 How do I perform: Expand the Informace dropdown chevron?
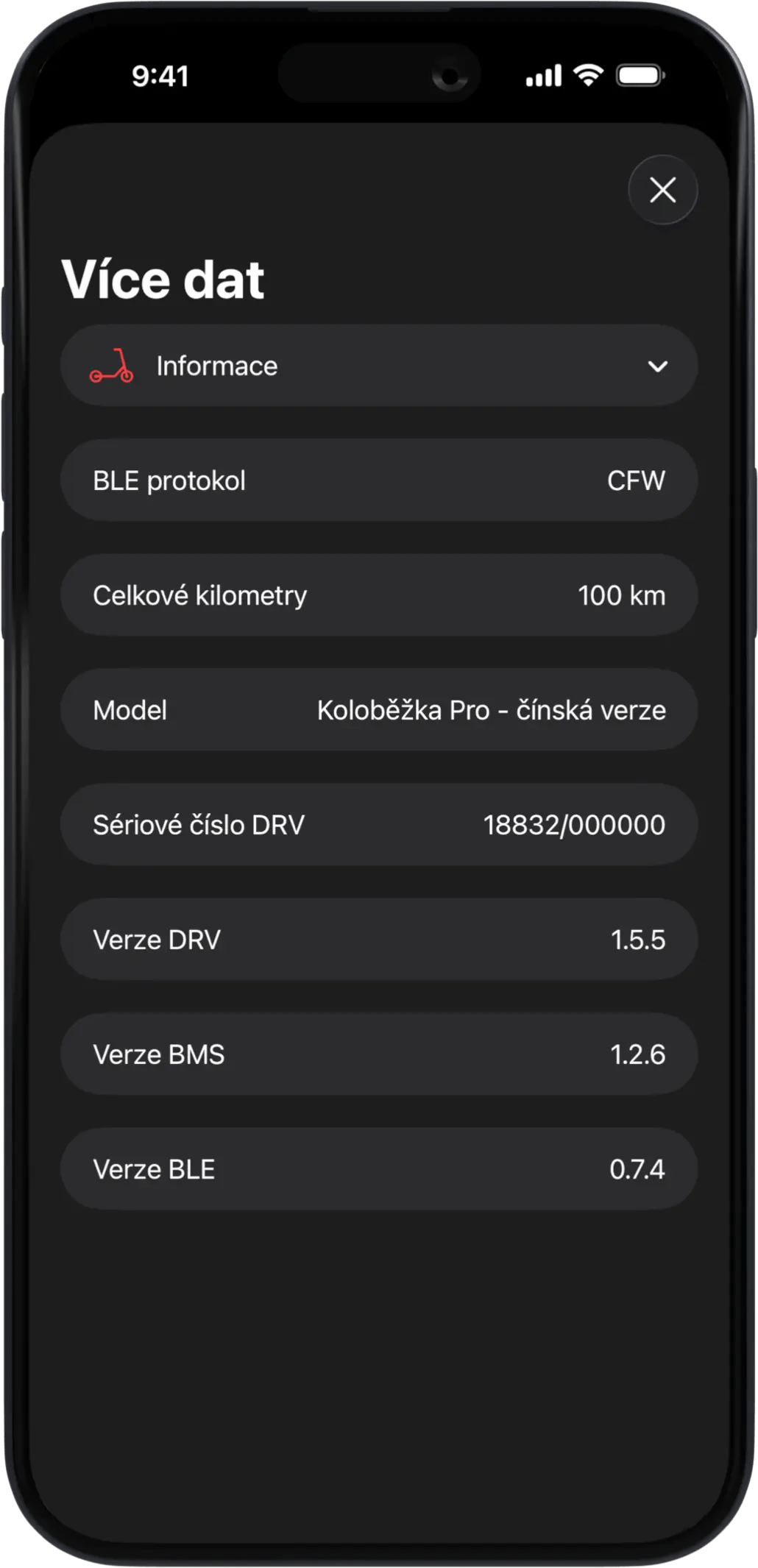point(657,366)
